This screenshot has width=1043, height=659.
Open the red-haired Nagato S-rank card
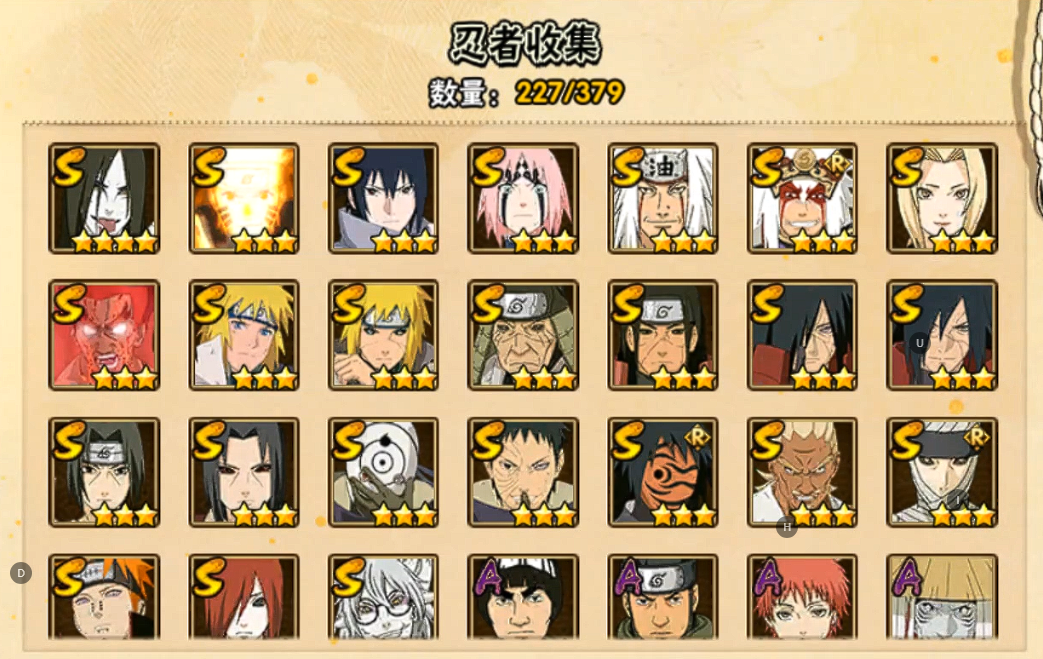[x=244, y=597]
